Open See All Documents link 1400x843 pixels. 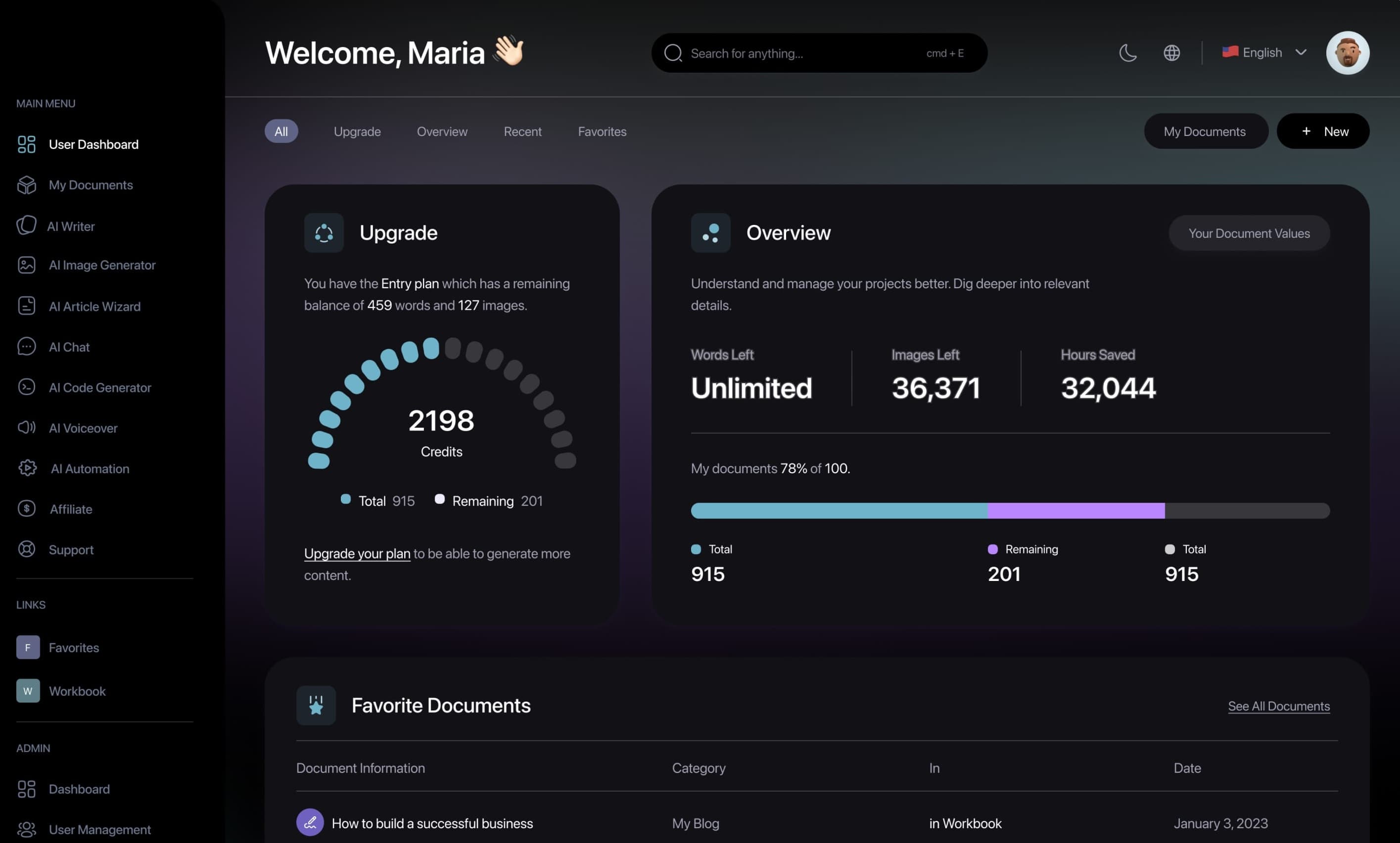(1279, 706)
